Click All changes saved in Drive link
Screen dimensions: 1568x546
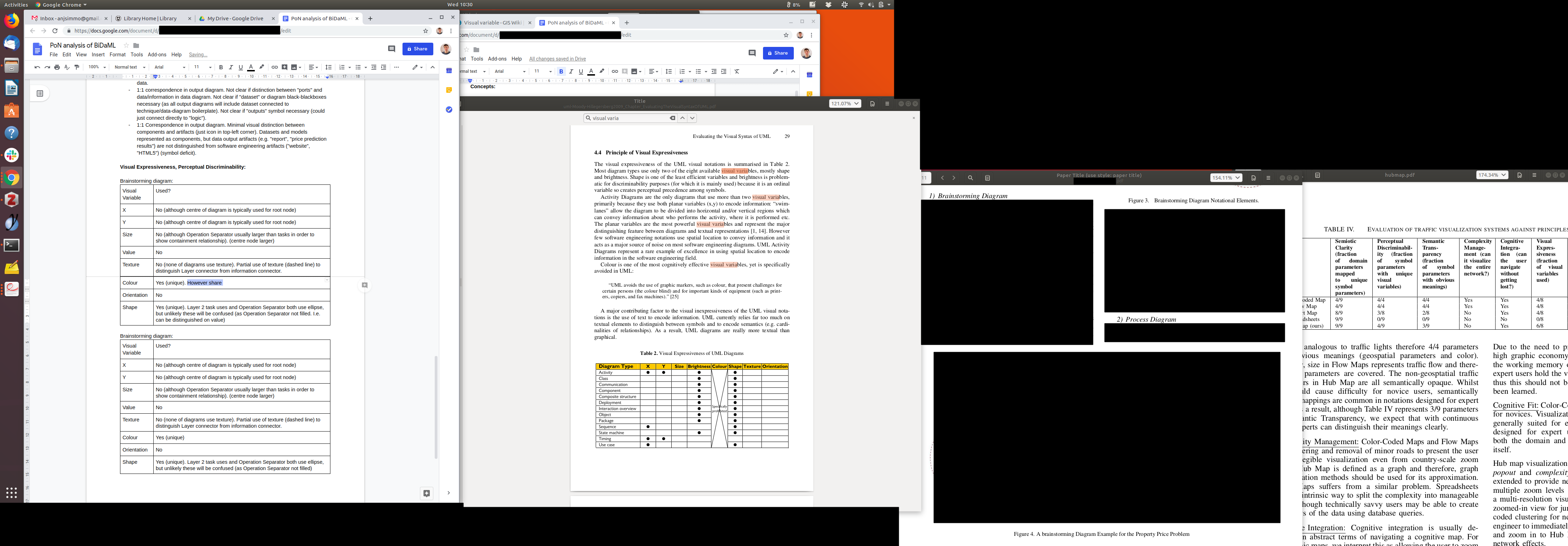pyautogui.click(x=557, y=59)
